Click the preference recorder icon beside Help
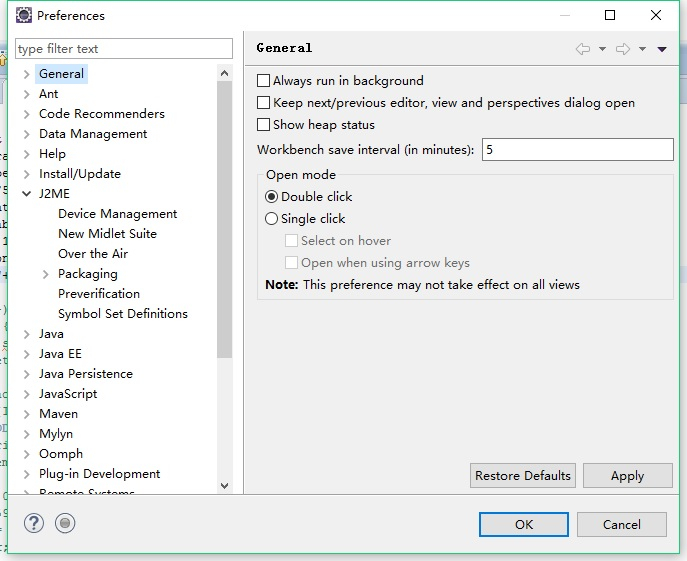The image size is (687, 561). [65, 523]
